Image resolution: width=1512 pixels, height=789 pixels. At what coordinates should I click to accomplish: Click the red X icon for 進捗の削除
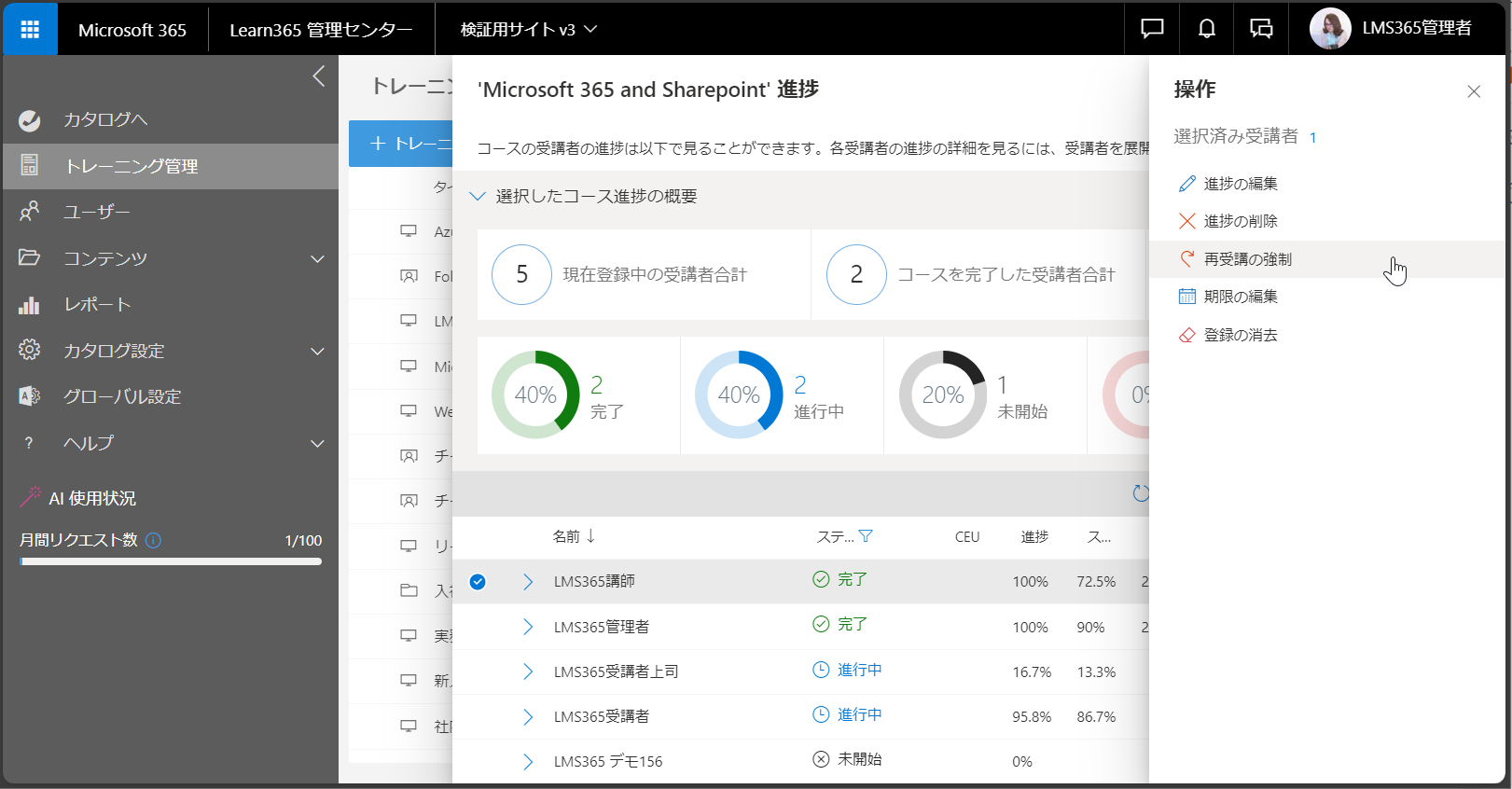coord(1187,221)
